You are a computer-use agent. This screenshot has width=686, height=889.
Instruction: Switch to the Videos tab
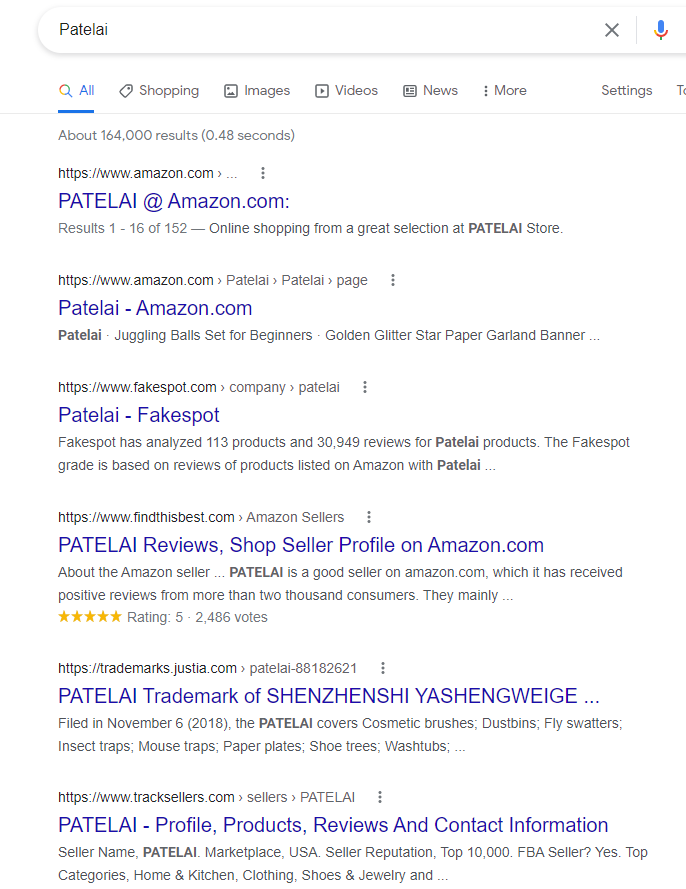point(346,91)
